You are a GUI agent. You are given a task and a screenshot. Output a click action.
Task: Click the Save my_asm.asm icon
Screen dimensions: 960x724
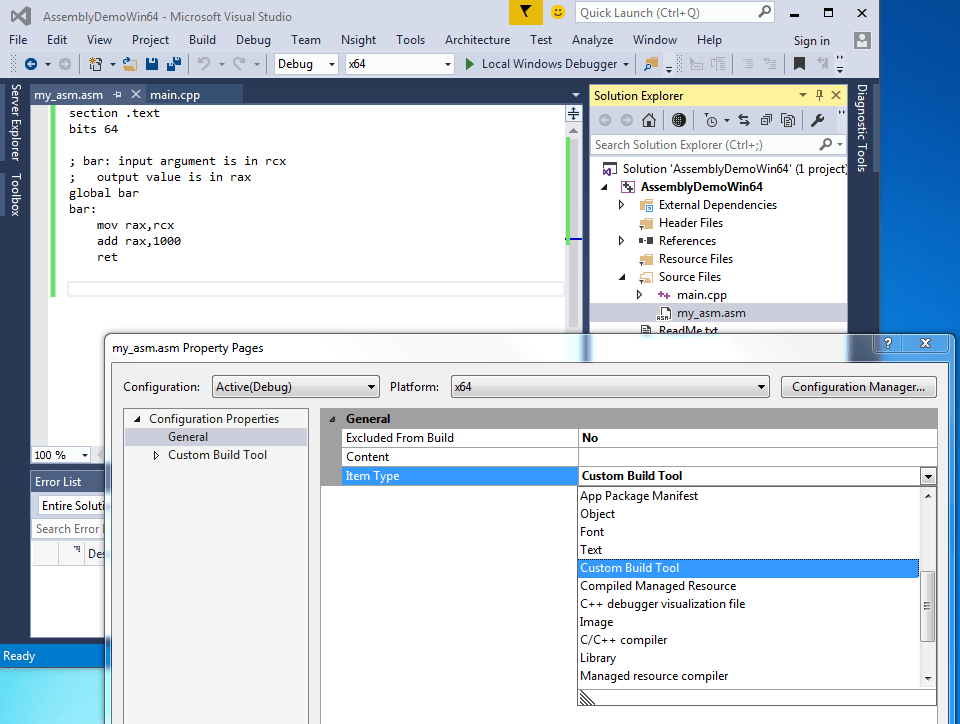(152, 64)
